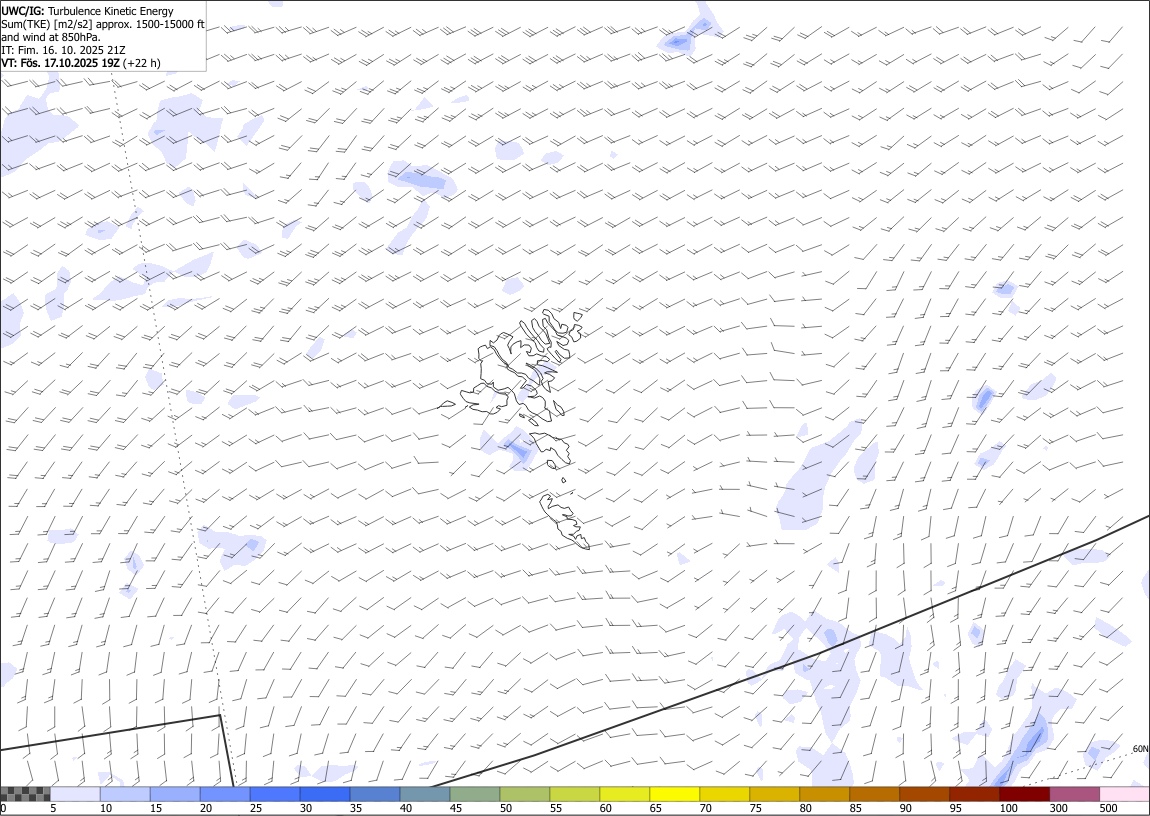The height and width of the screenshot is (816, 1150).
Task: Click the 20–25 blue legend swatch
Action: [x=225, y=794]
